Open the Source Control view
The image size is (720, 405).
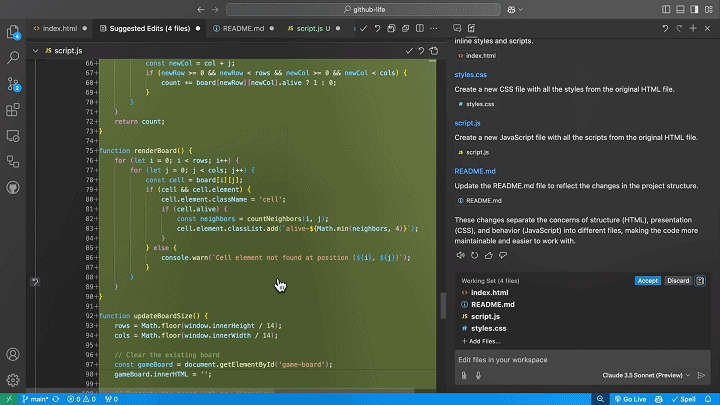click(14, 84)
